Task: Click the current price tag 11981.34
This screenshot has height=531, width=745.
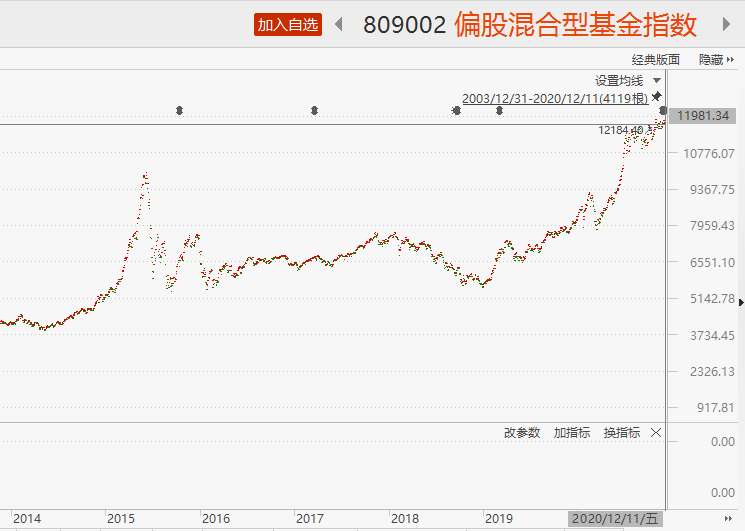Action: (x=703, y=116)
